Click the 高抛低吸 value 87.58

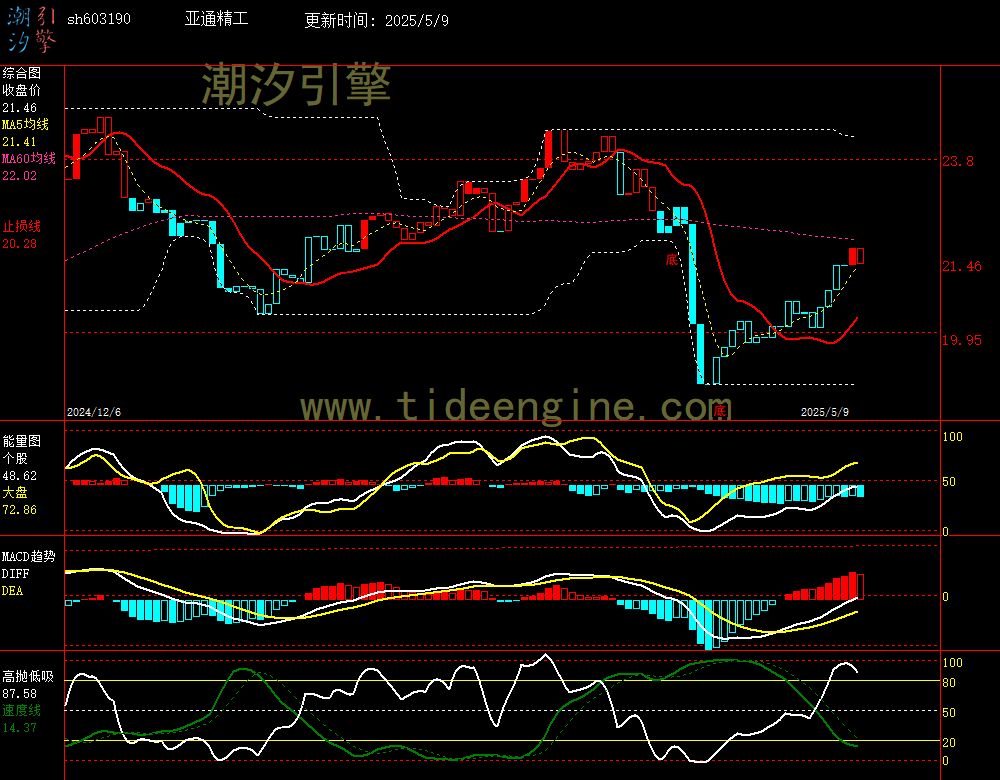20,694
